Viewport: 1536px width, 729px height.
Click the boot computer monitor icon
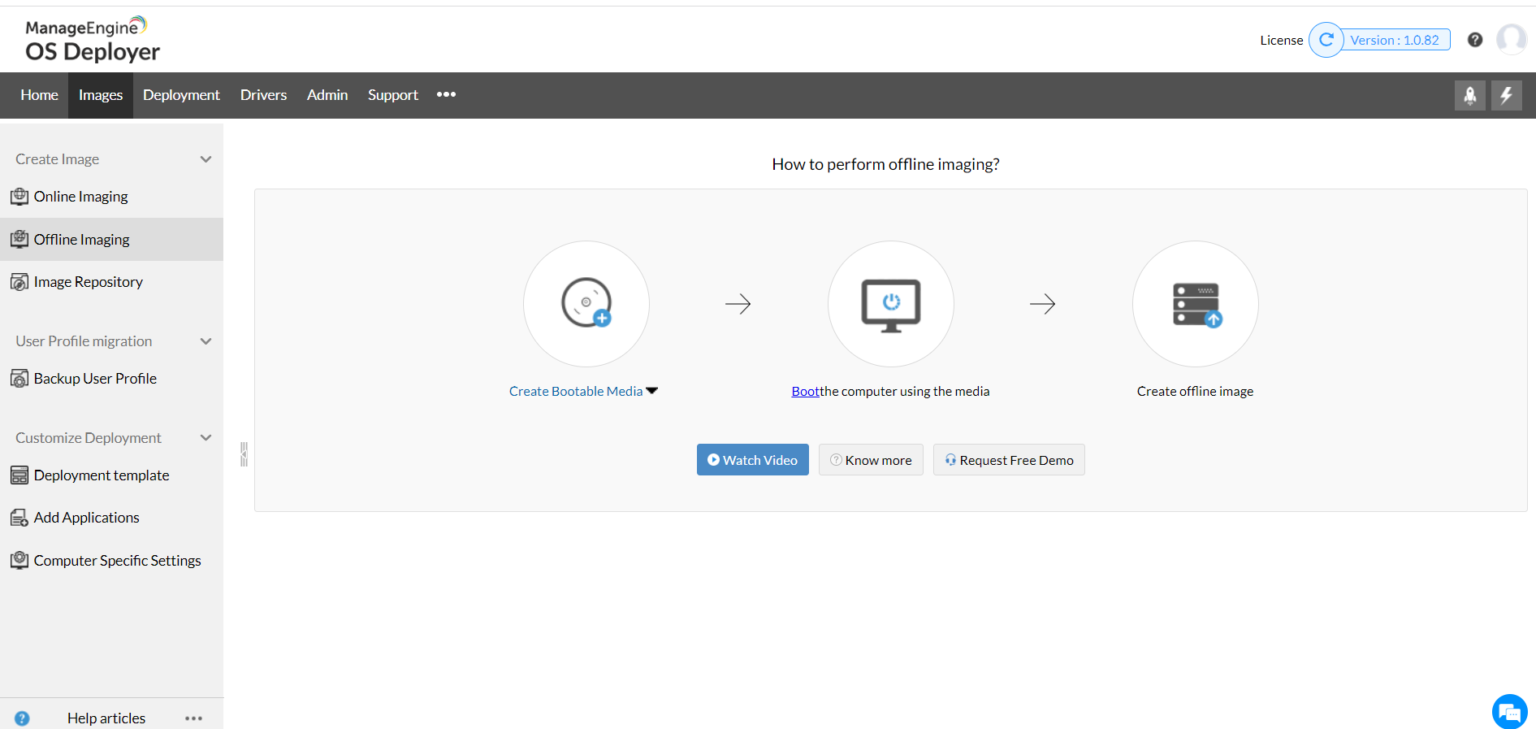(890, 303)
